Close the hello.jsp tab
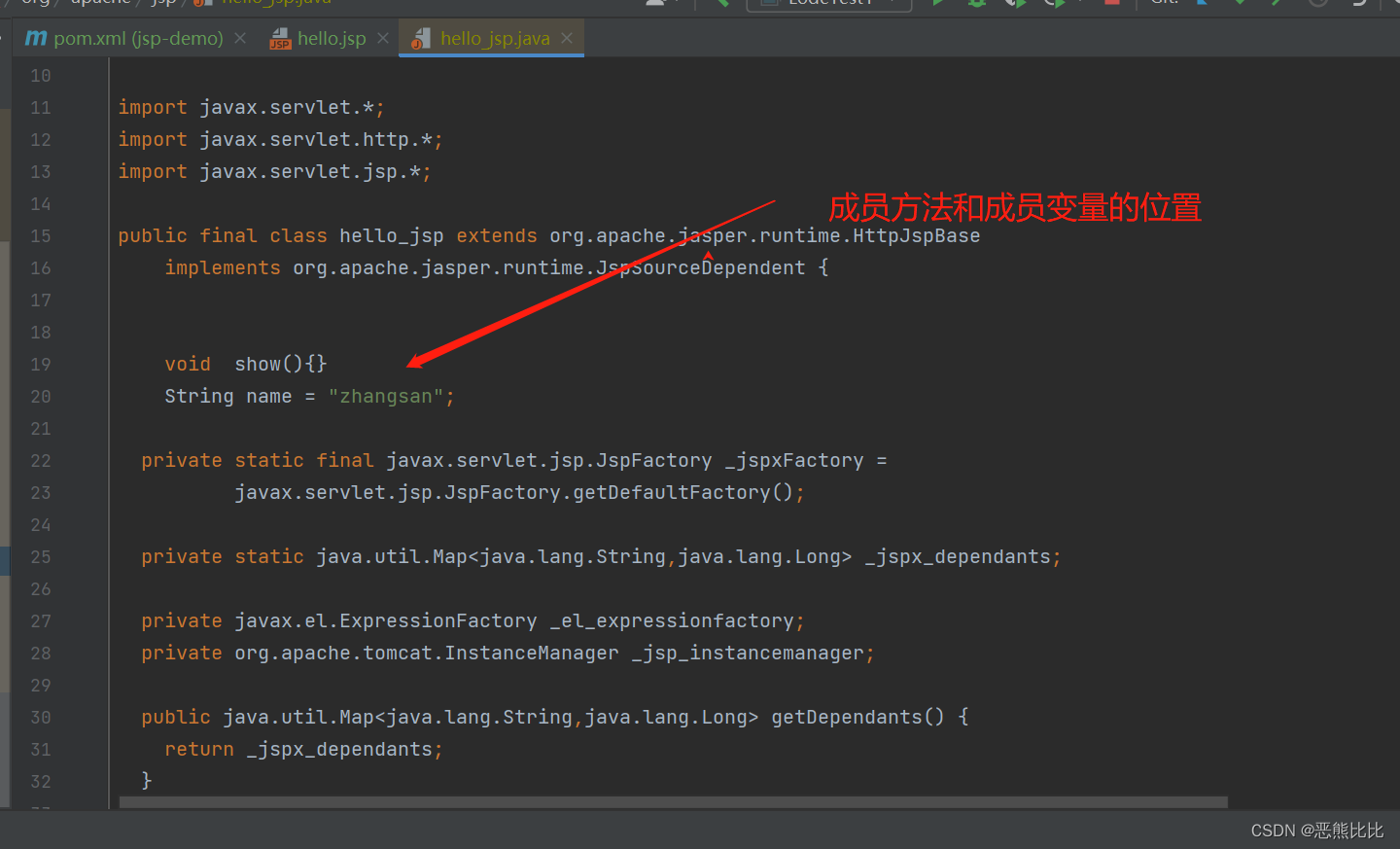The width and height of the screenshot is (1400, 849). [383, 38]
